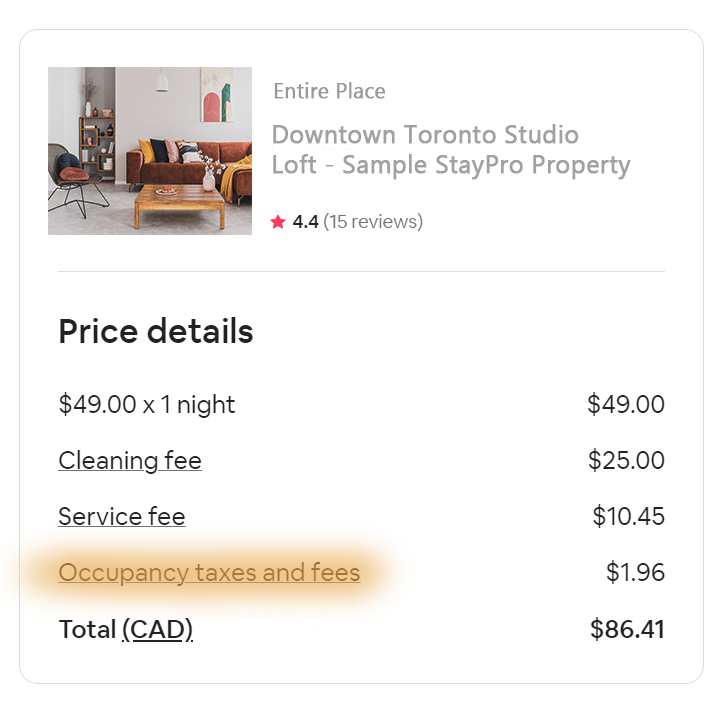Open the Service fee details link
The height and width of the screenshot is (711, 718).
[122, 517]
